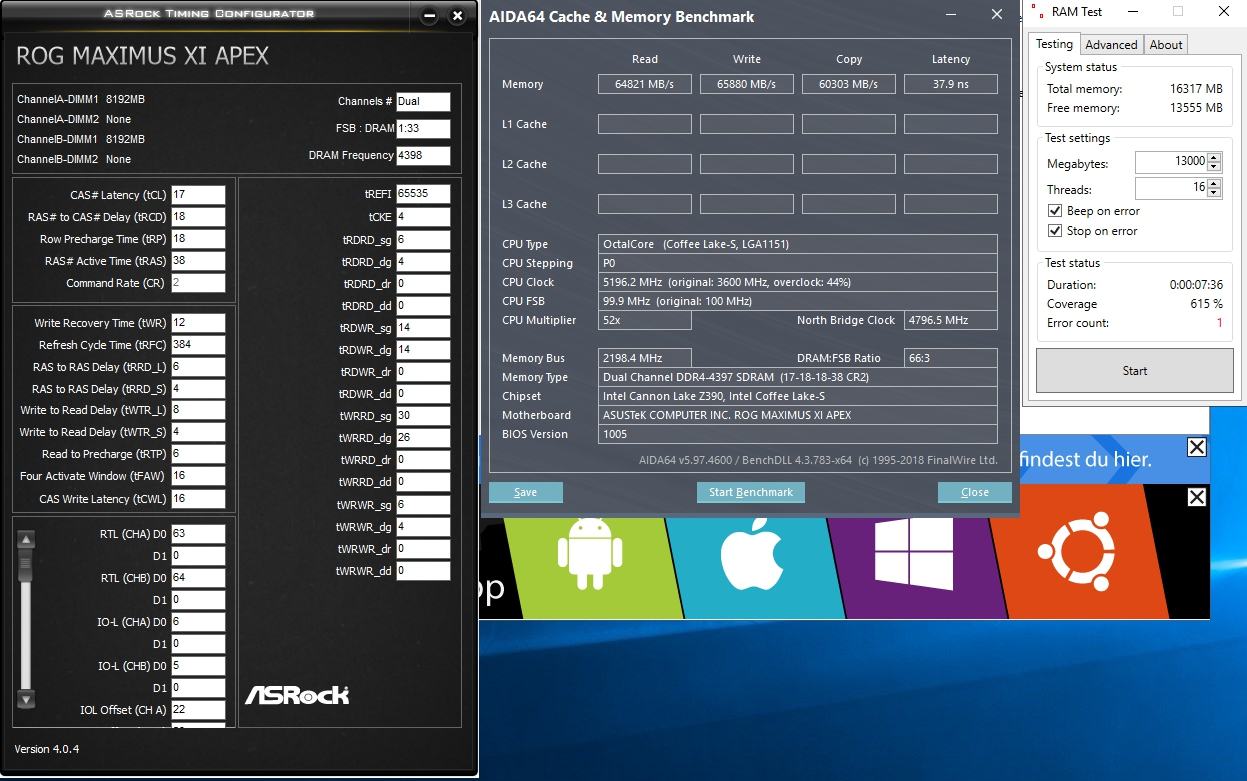Close the lower OS tiles ad banner
Screen dimensions: 1247x781
point(1196,497)
